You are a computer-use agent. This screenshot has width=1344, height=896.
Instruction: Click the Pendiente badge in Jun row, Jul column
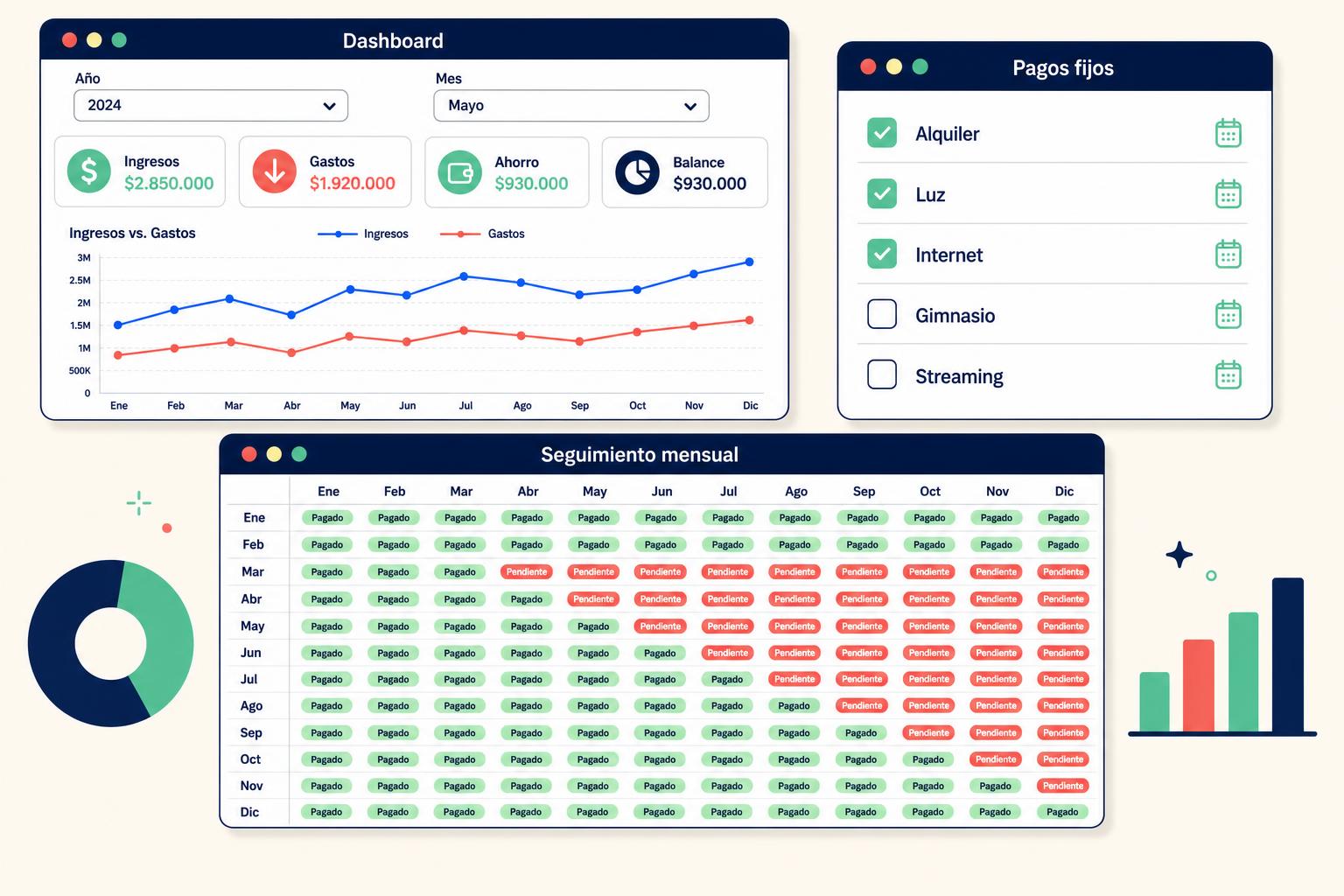pyautogui.click(x=728, y=653)
